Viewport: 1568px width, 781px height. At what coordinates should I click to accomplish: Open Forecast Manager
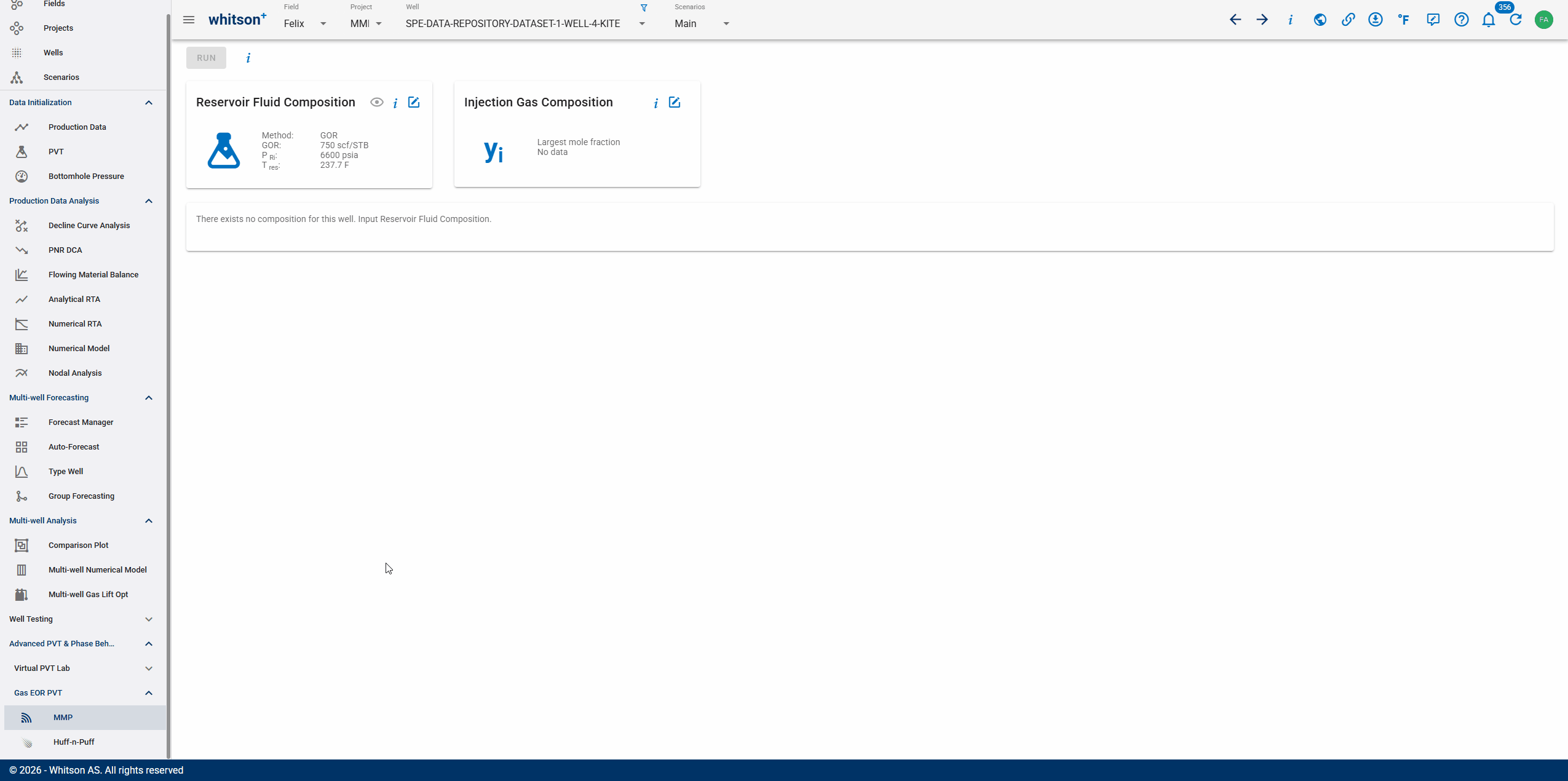(x=83, y=422)
